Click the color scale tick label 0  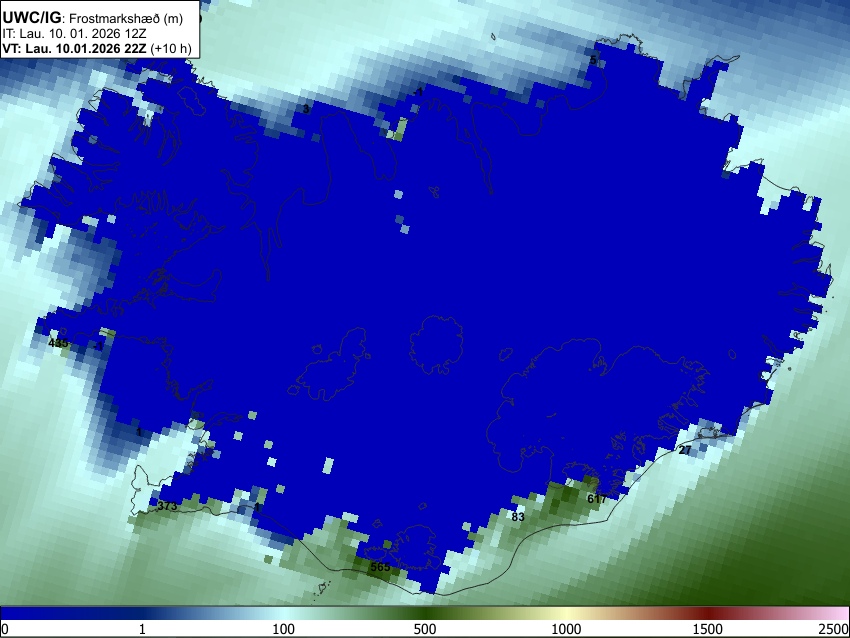[5, 629]
